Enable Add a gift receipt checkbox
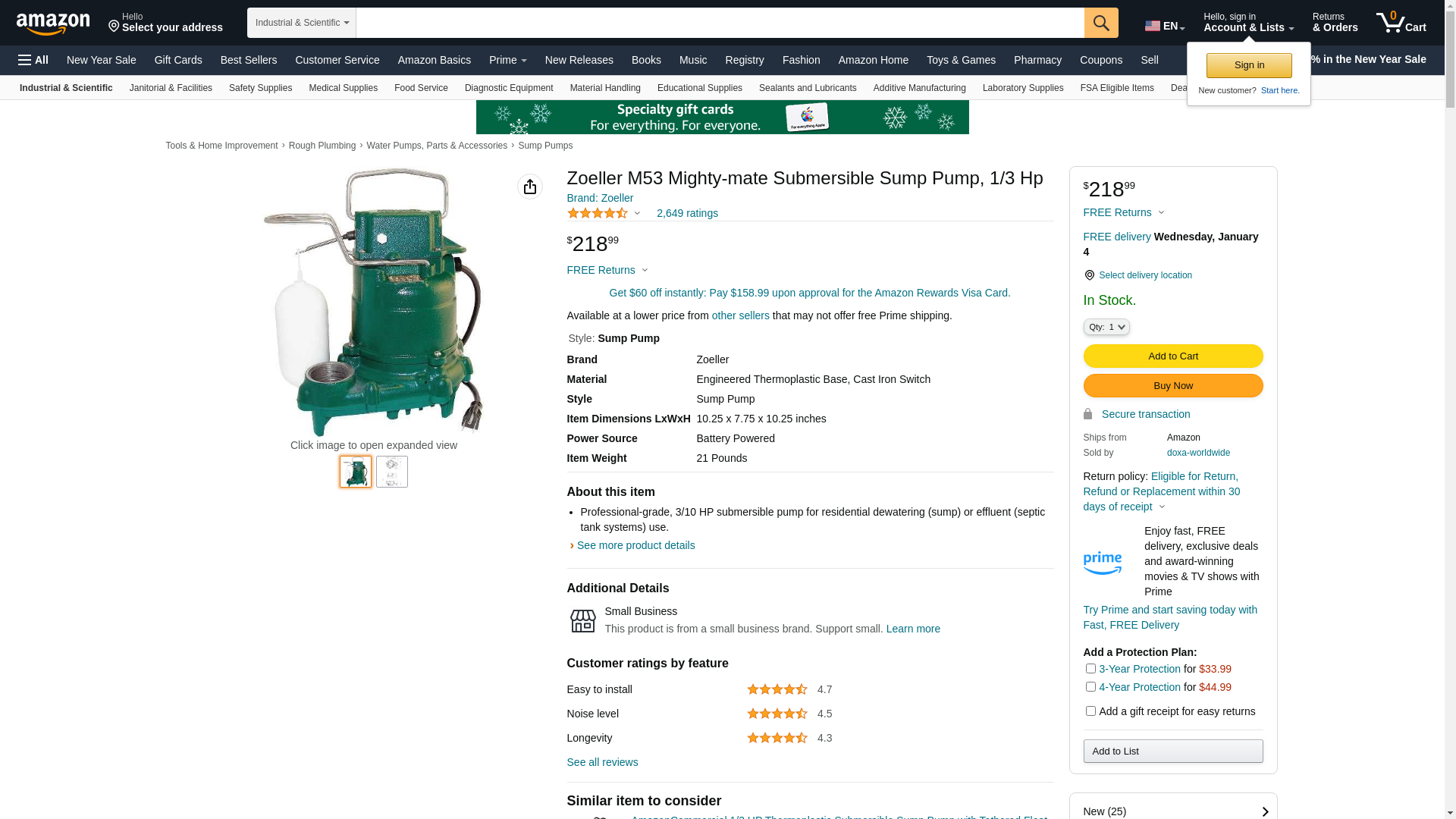This screenshot has width=1456, height=819. click(x=1090, y=711)
